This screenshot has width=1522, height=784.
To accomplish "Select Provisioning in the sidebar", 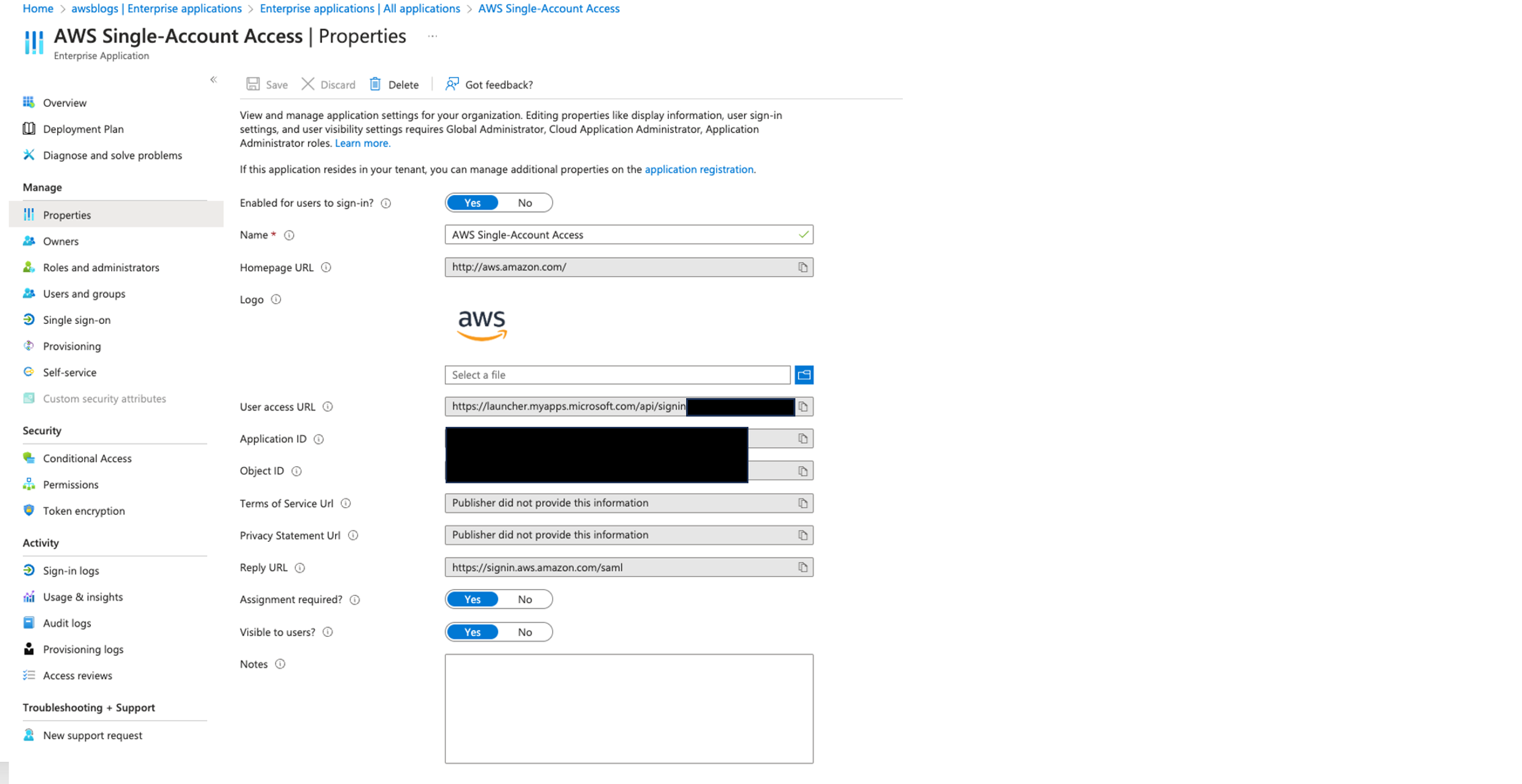I will tap(72, 346).
